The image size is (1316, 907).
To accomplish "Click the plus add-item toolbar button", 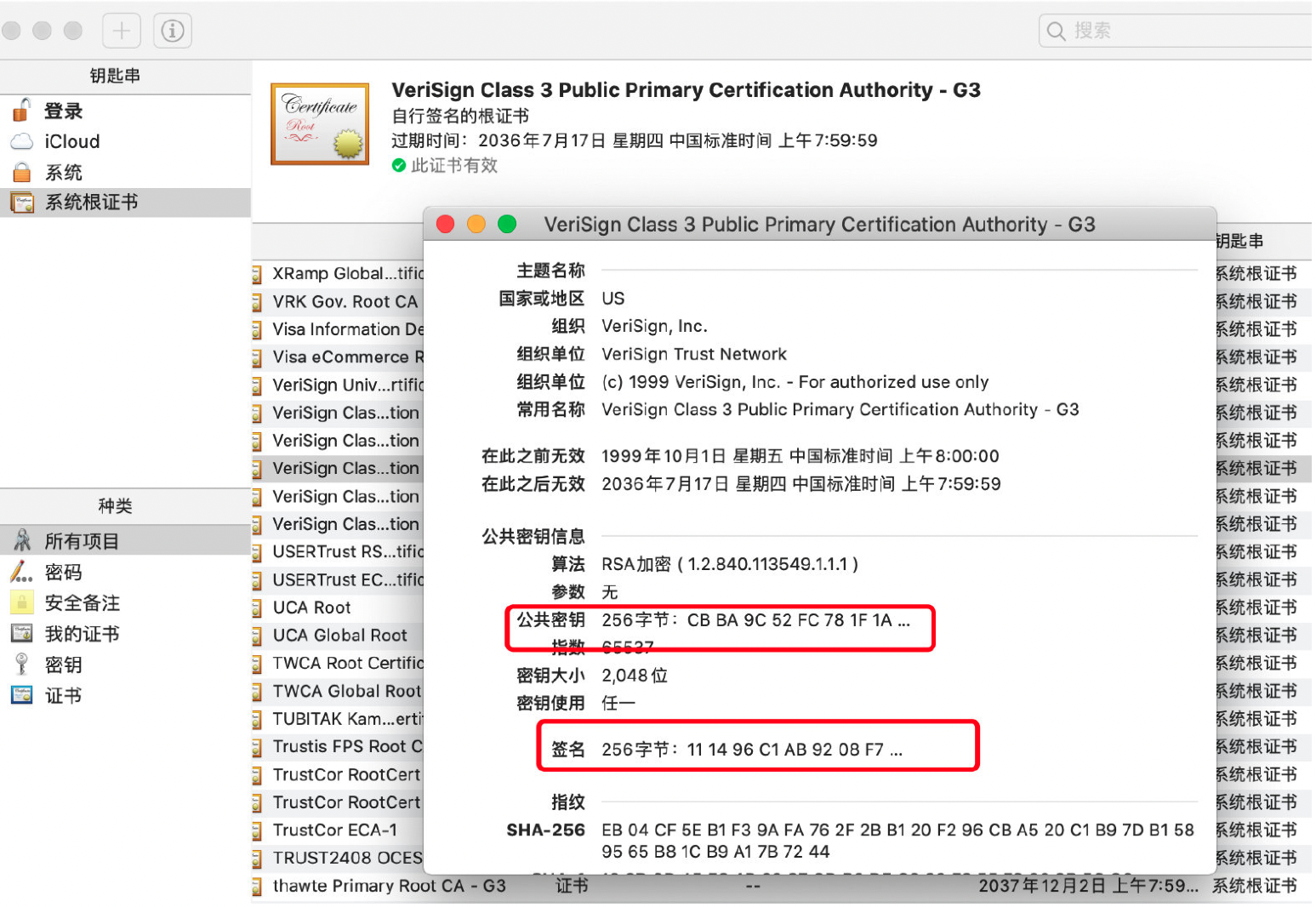I will 122,31.
